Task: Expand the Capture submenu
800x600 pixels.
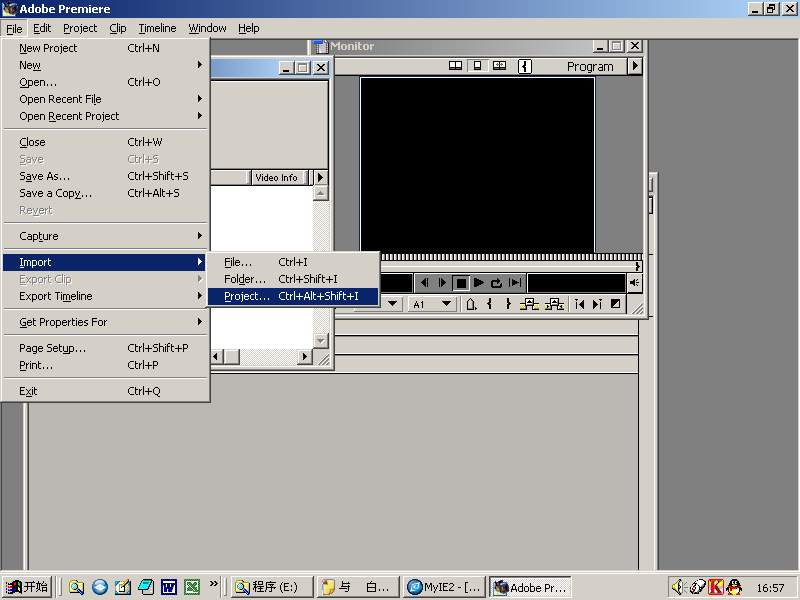Action: (x=106, y=236)
